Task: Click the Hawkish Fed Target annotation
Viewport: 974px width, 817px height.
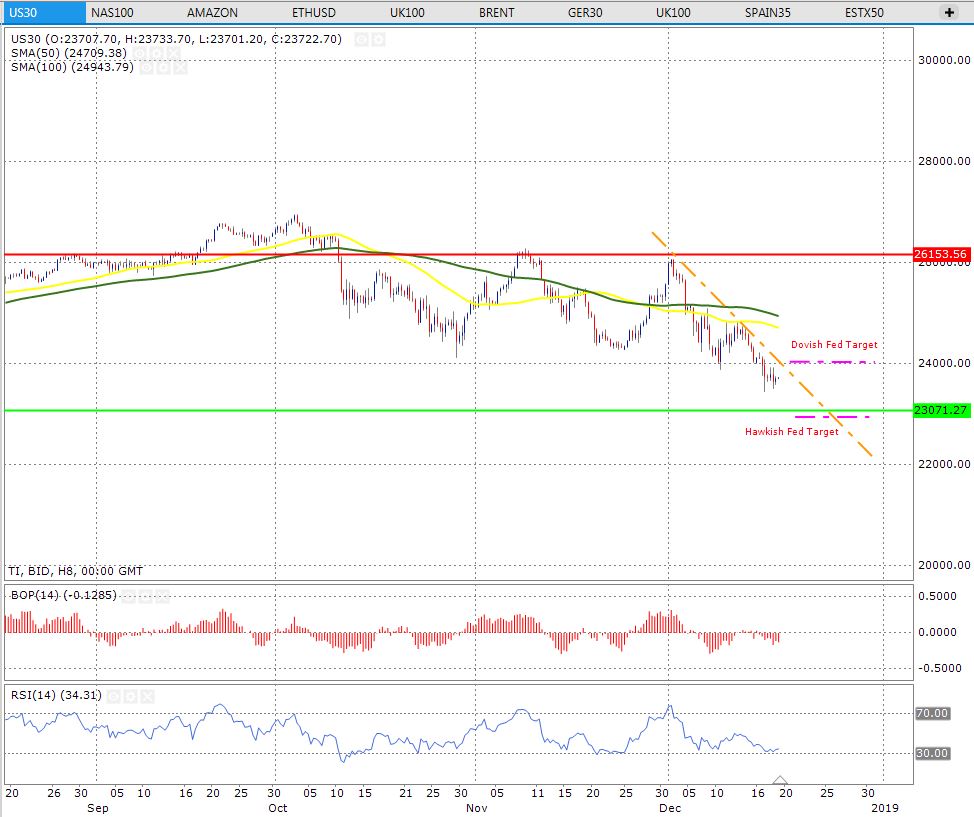Action: 791,432
